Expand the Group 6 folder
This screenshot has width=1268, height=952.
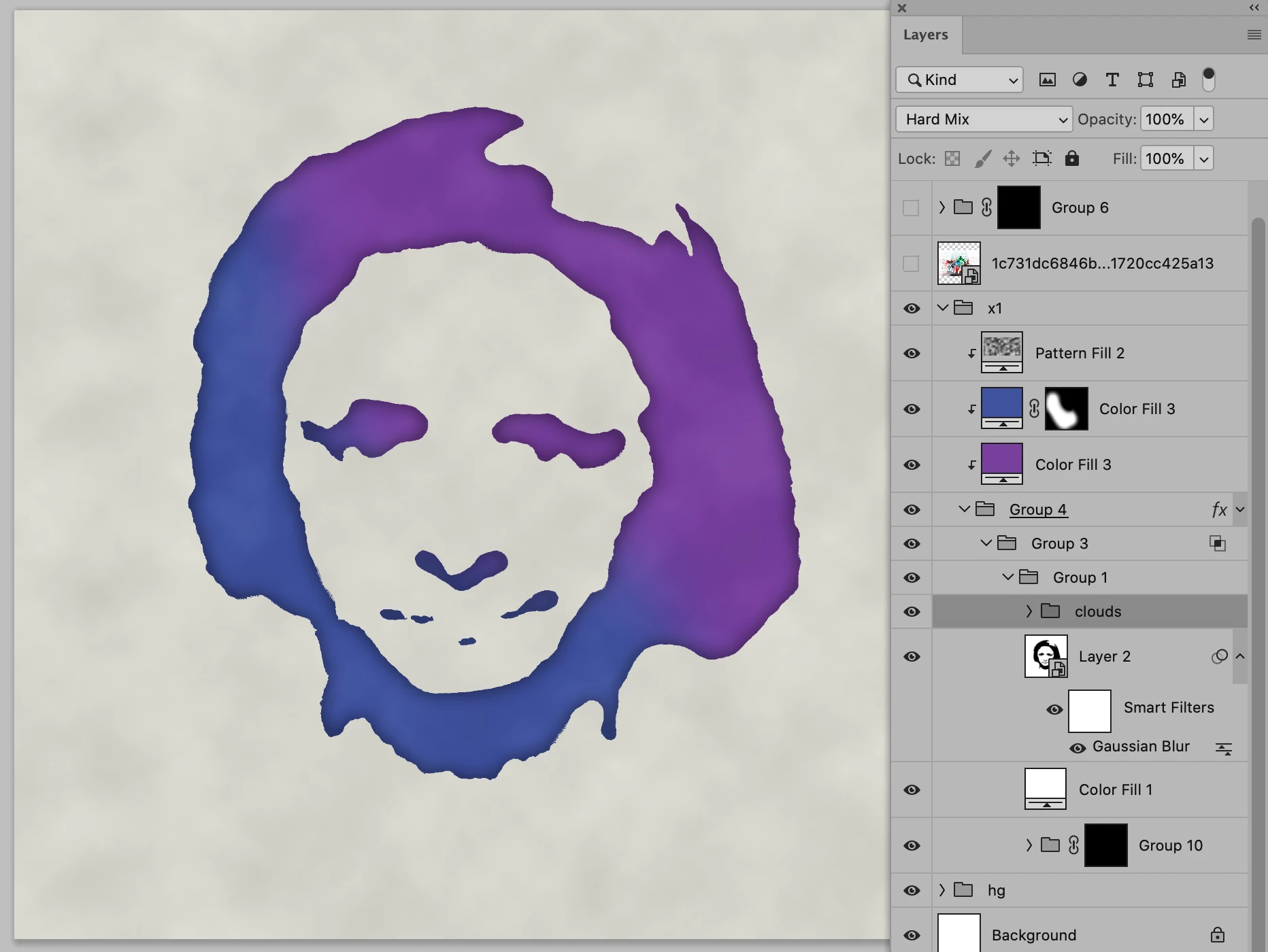point(942,207)
